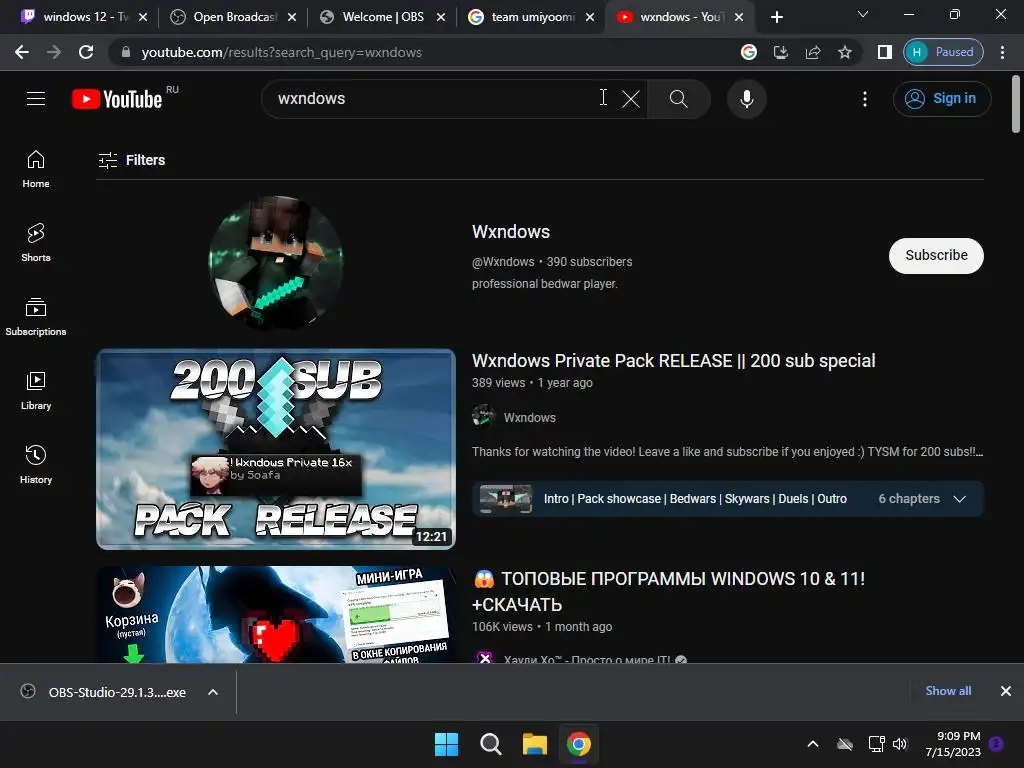Click the page vertical scrollbar
The image size is (1024, 768).
[x=1016, y=104]
